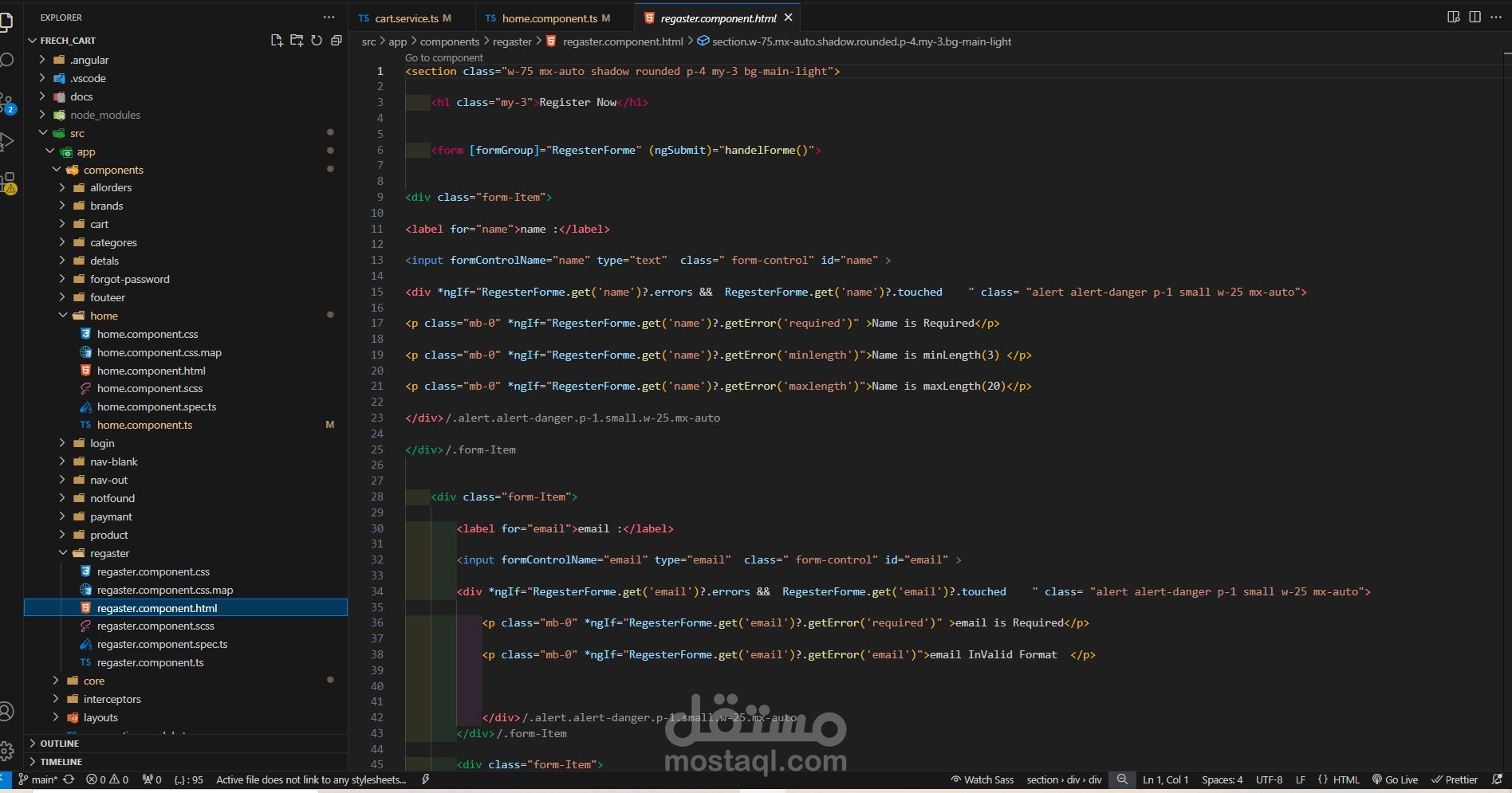The image size is (1512, 793).
Task: Click section.w-75 breadcrumb symbol
Action: pos(854,41)
